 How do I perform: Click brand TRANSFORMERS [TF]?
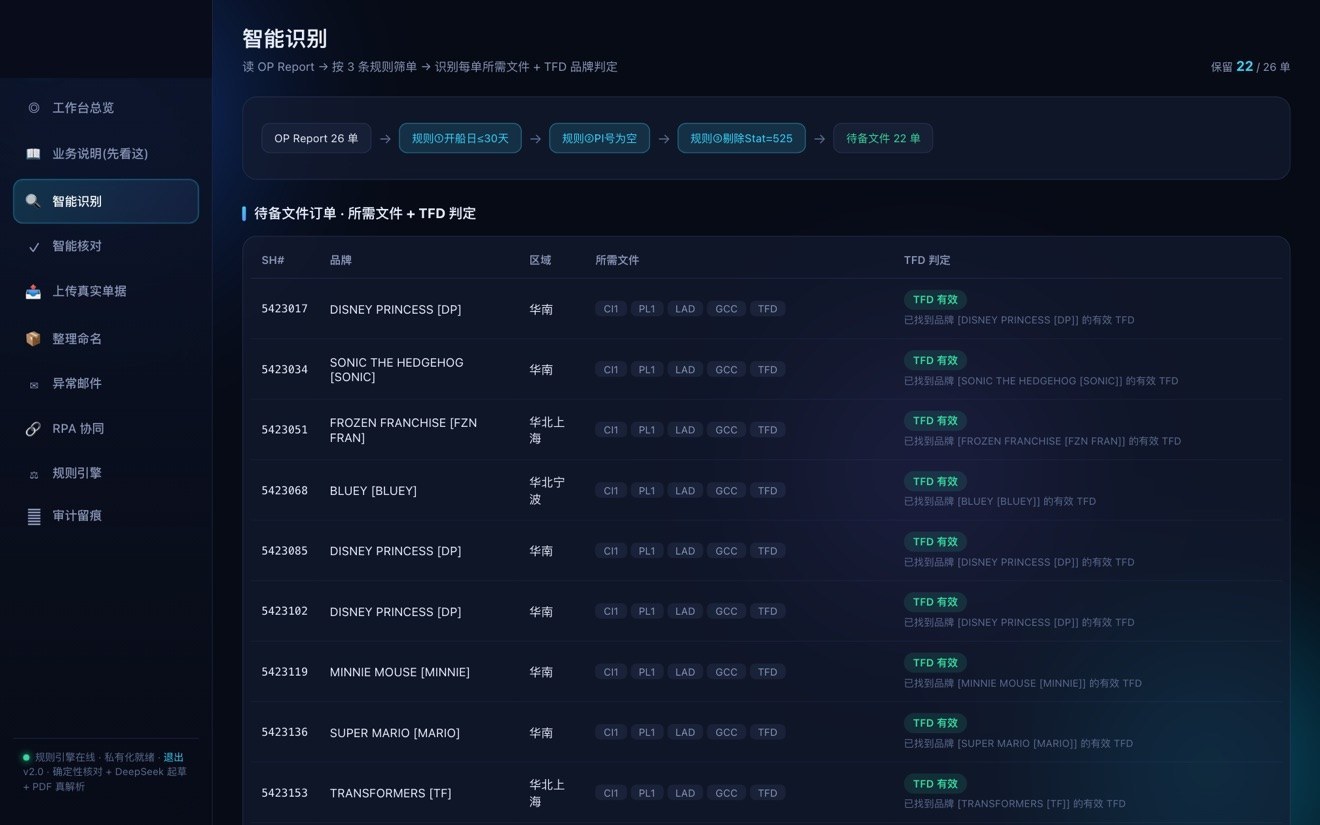coord(391,793)
